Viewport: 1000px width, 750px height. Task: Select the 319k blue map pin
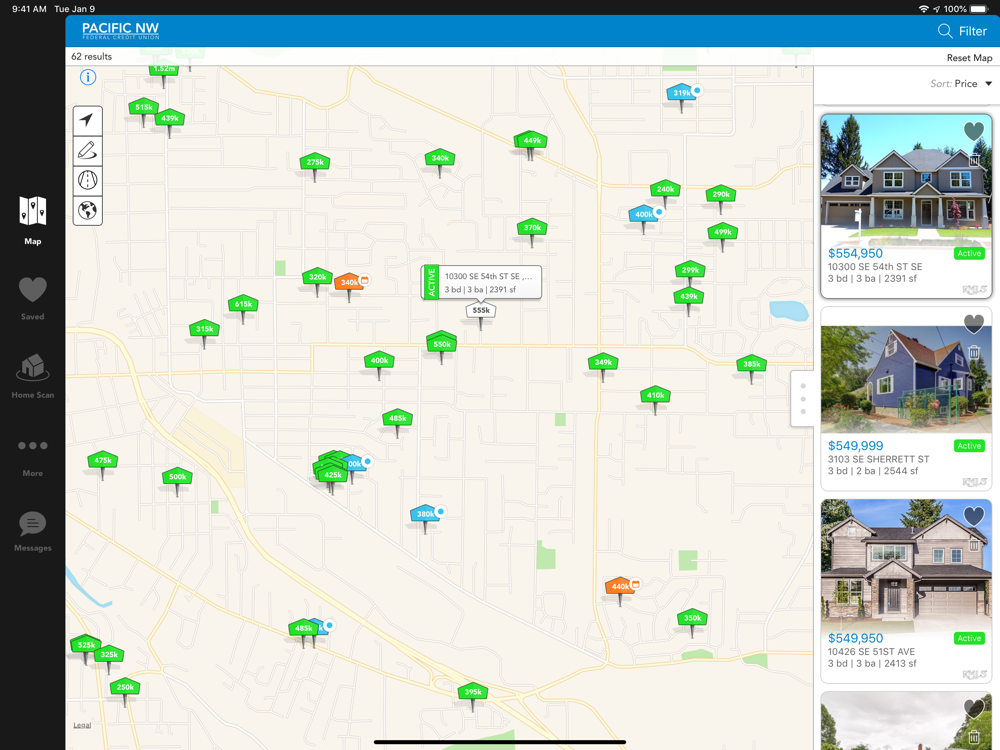click(681, 92)
